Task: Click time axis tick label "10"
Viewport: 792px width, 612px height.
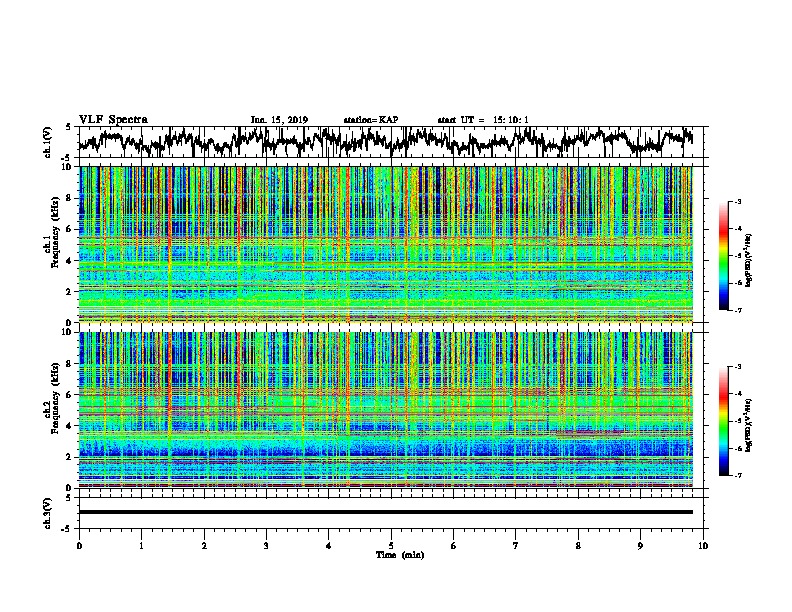Action: coord(703,546)
